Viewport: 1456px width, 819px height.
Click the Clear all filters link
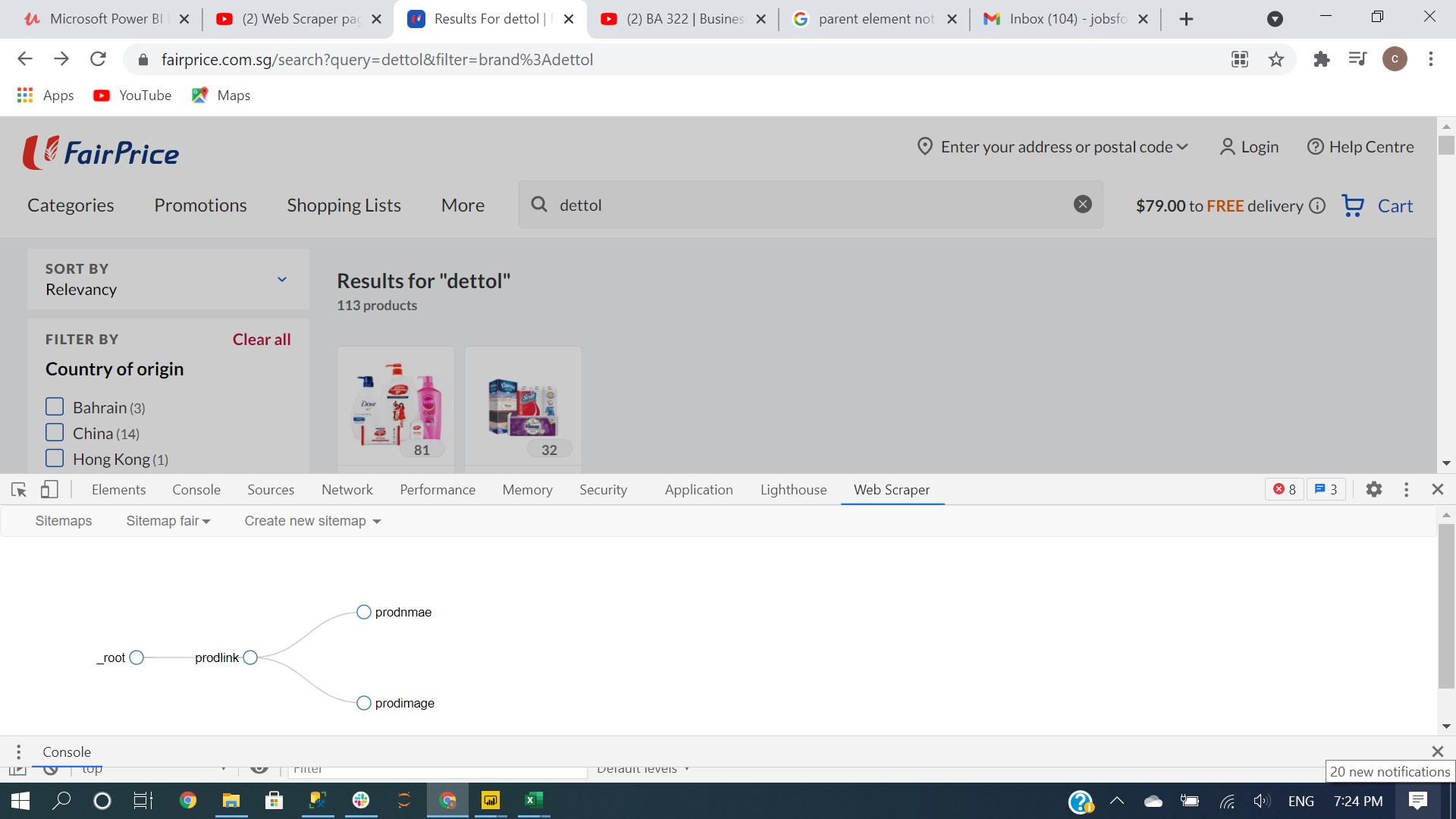coord(261,339)
